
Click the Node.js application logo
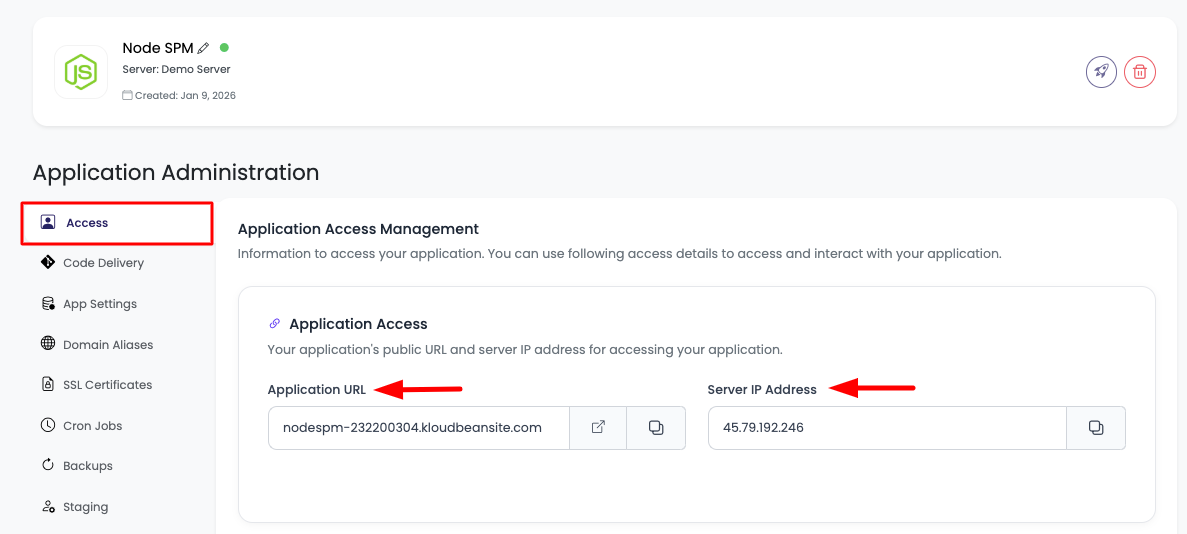coord(80,71)
